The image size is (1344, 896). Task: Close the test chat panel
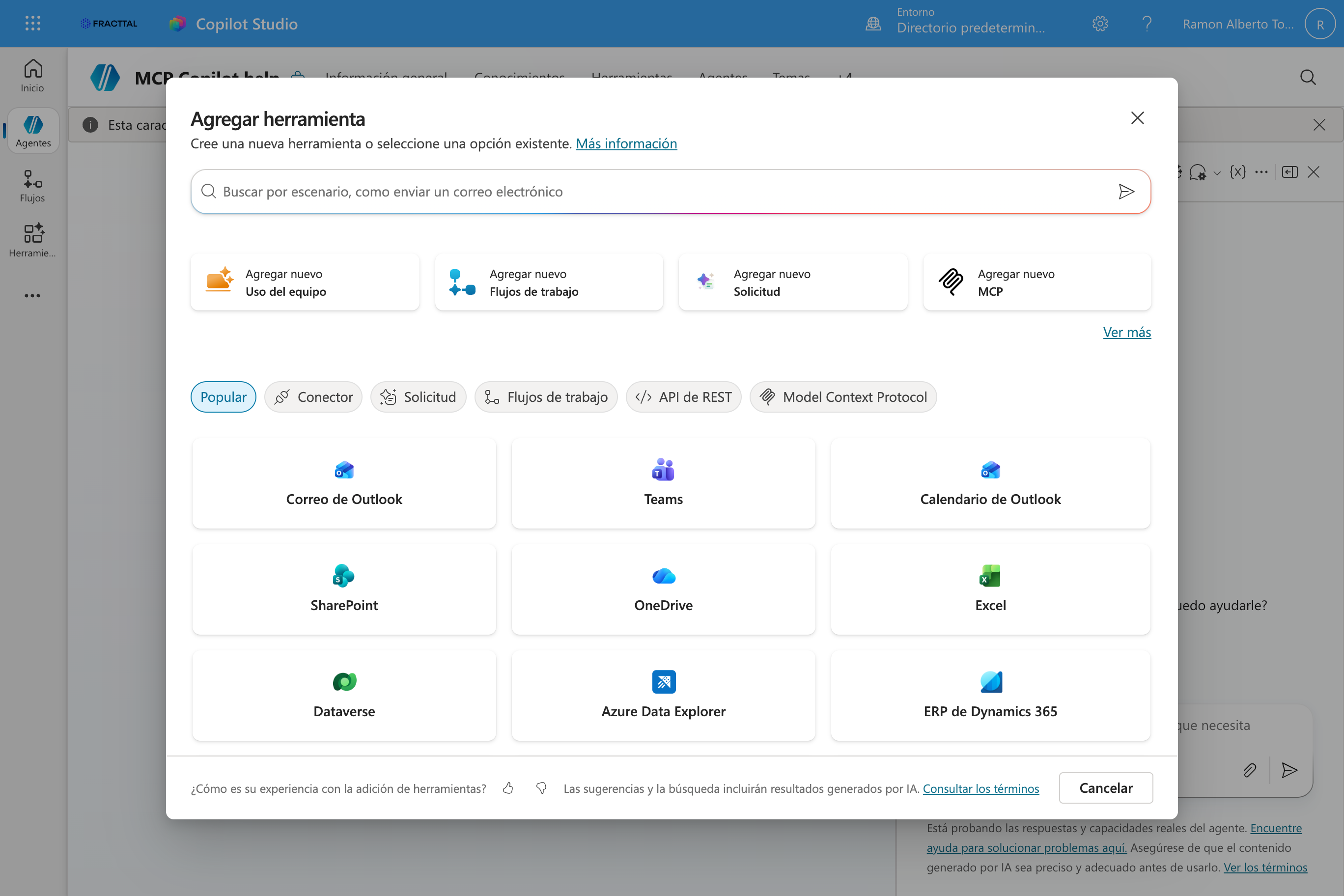coord(1313,172)
